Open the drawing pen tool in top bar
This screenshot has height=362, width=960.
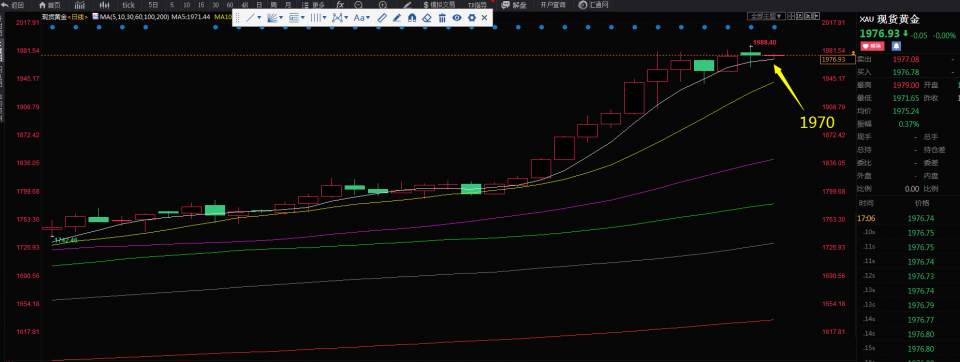point(407,5)
